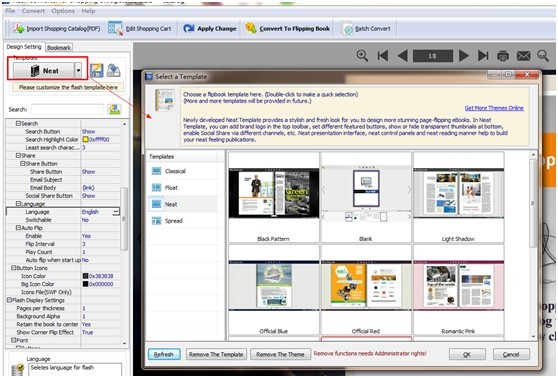Collapse the Auto Flip settings group
Viewport: 558px width, 378px height.
tap(18, 228)
